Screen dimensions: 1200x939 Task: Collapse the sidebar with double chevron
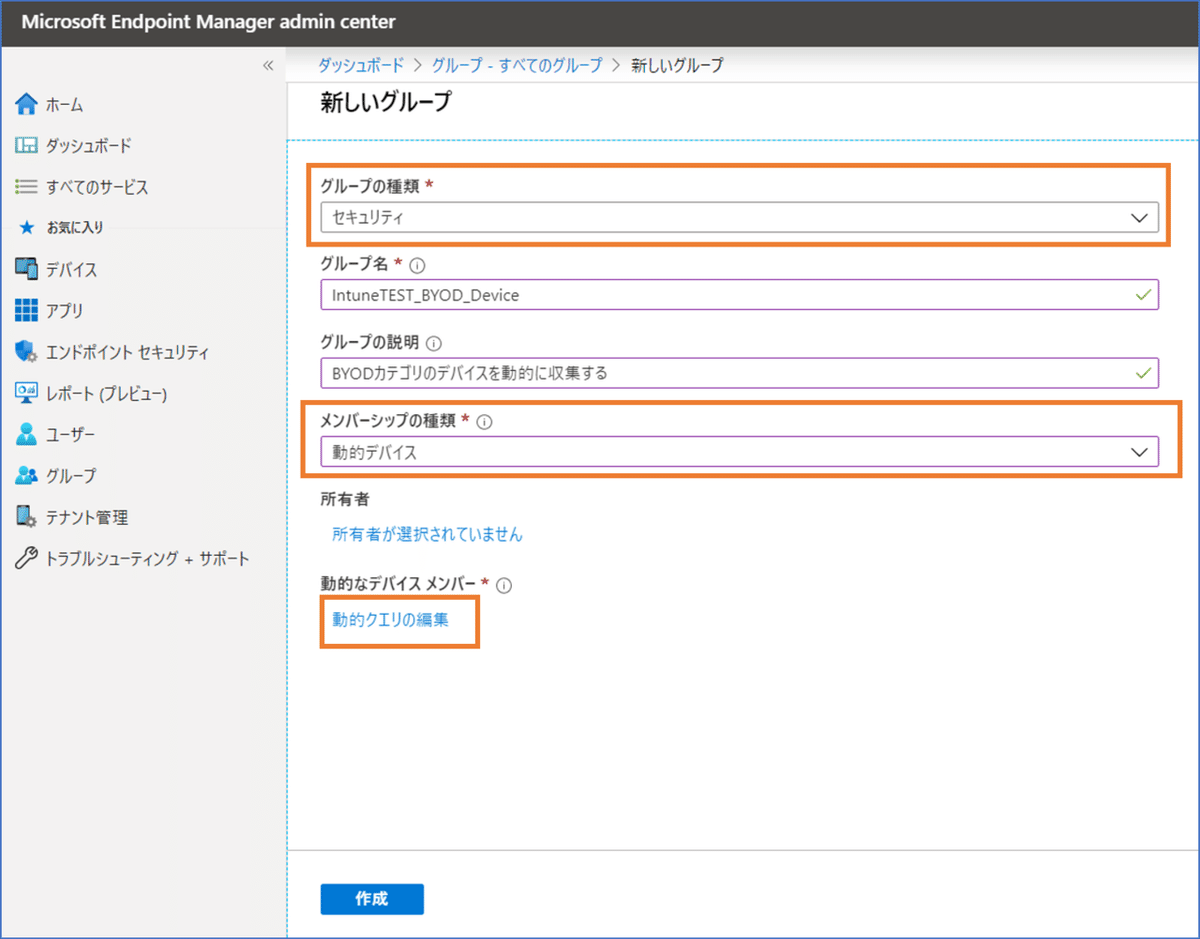click(268, 65)
